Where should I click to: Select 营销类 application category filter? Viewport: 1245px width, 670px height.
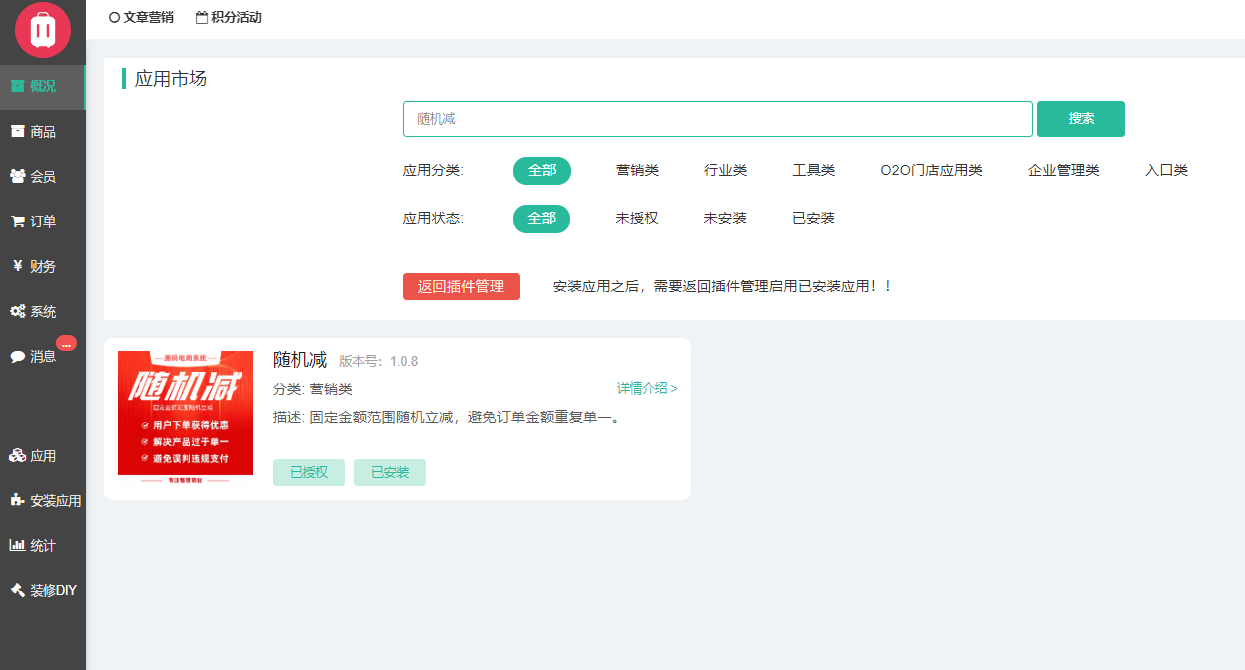(x=637, y=171)
